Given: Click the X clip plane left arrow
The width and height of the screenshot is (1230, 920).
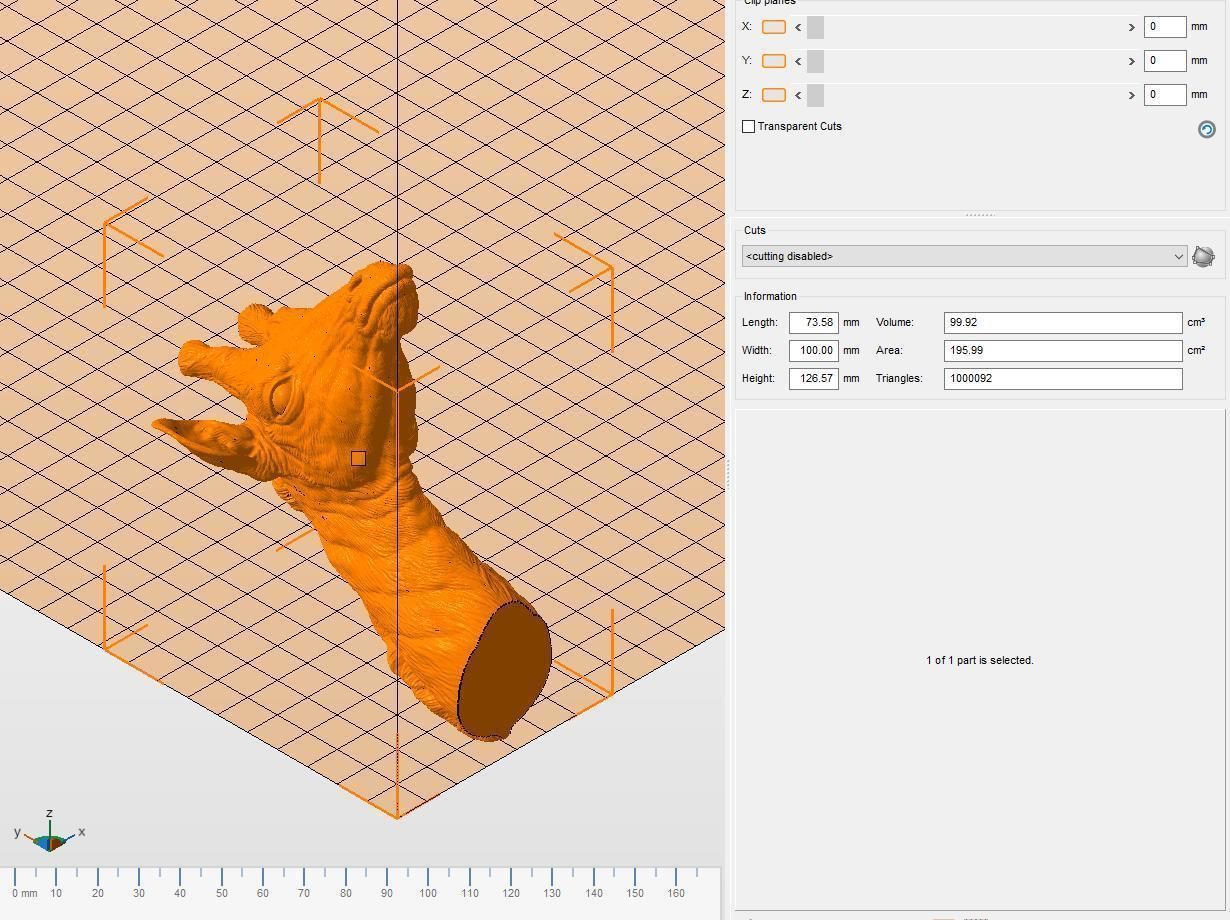Looking at the screenshot, I should tap(798, 27).
